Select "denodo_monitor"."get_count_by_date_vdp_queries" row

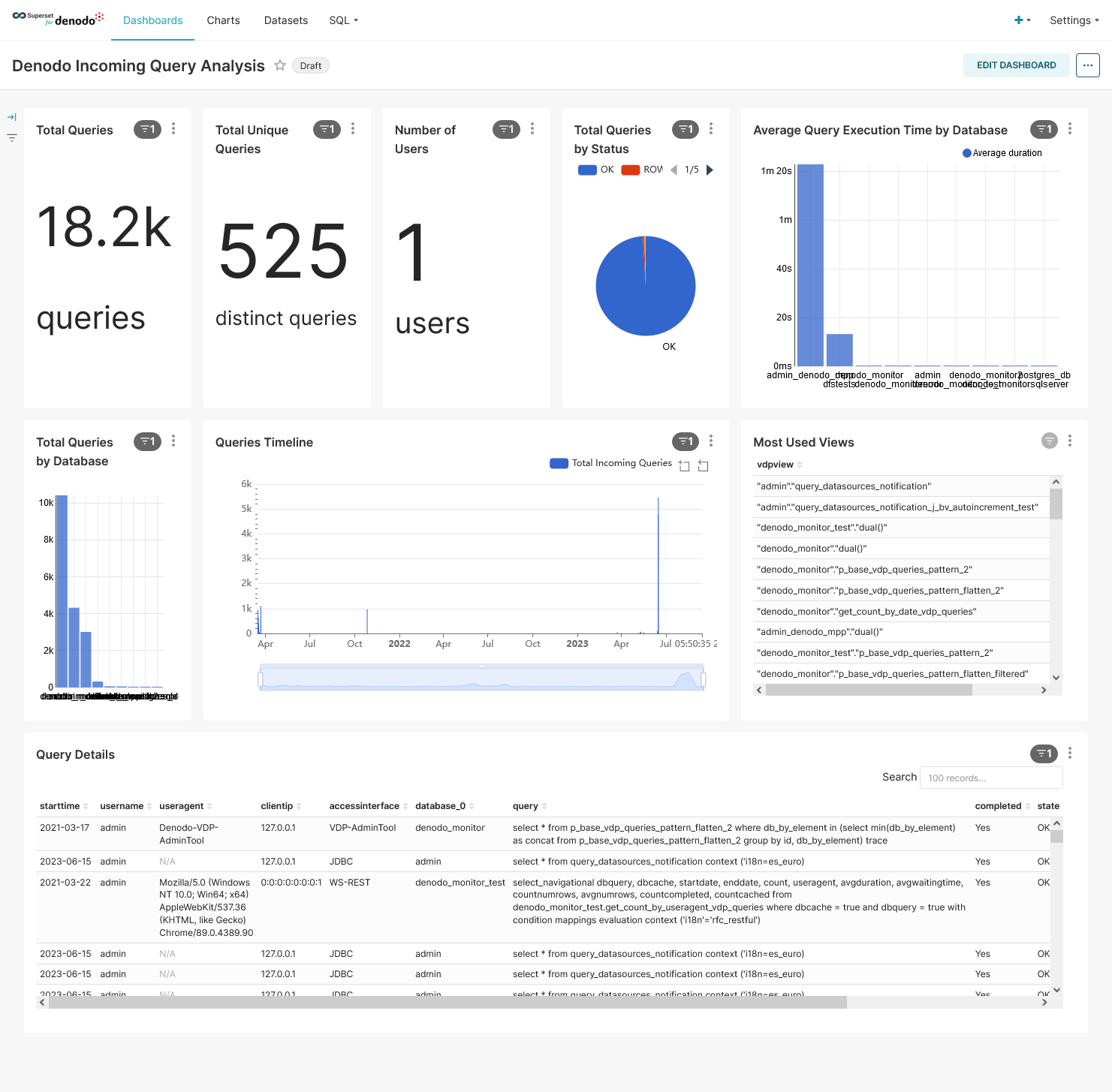[x=902, y=611]
